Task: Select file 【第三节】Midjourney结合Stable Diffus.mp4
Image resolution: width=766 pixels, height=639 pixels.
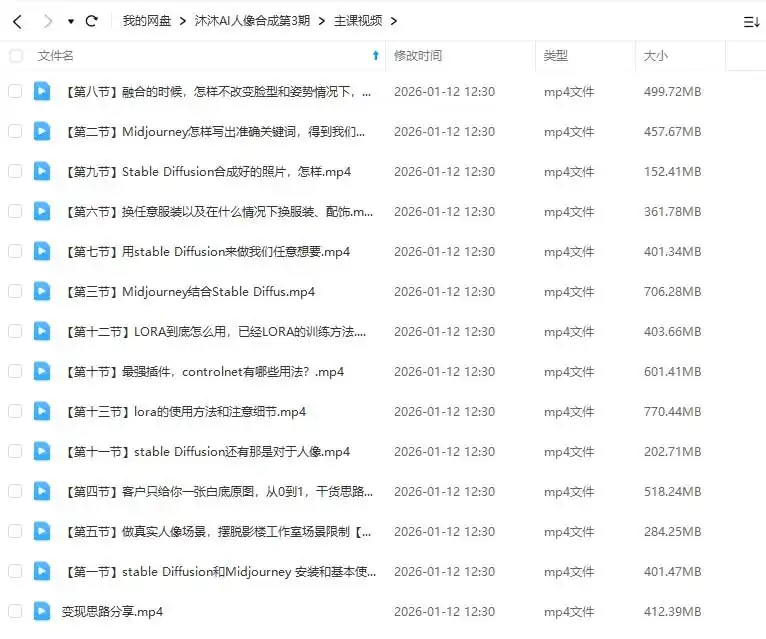Action: 190,292
